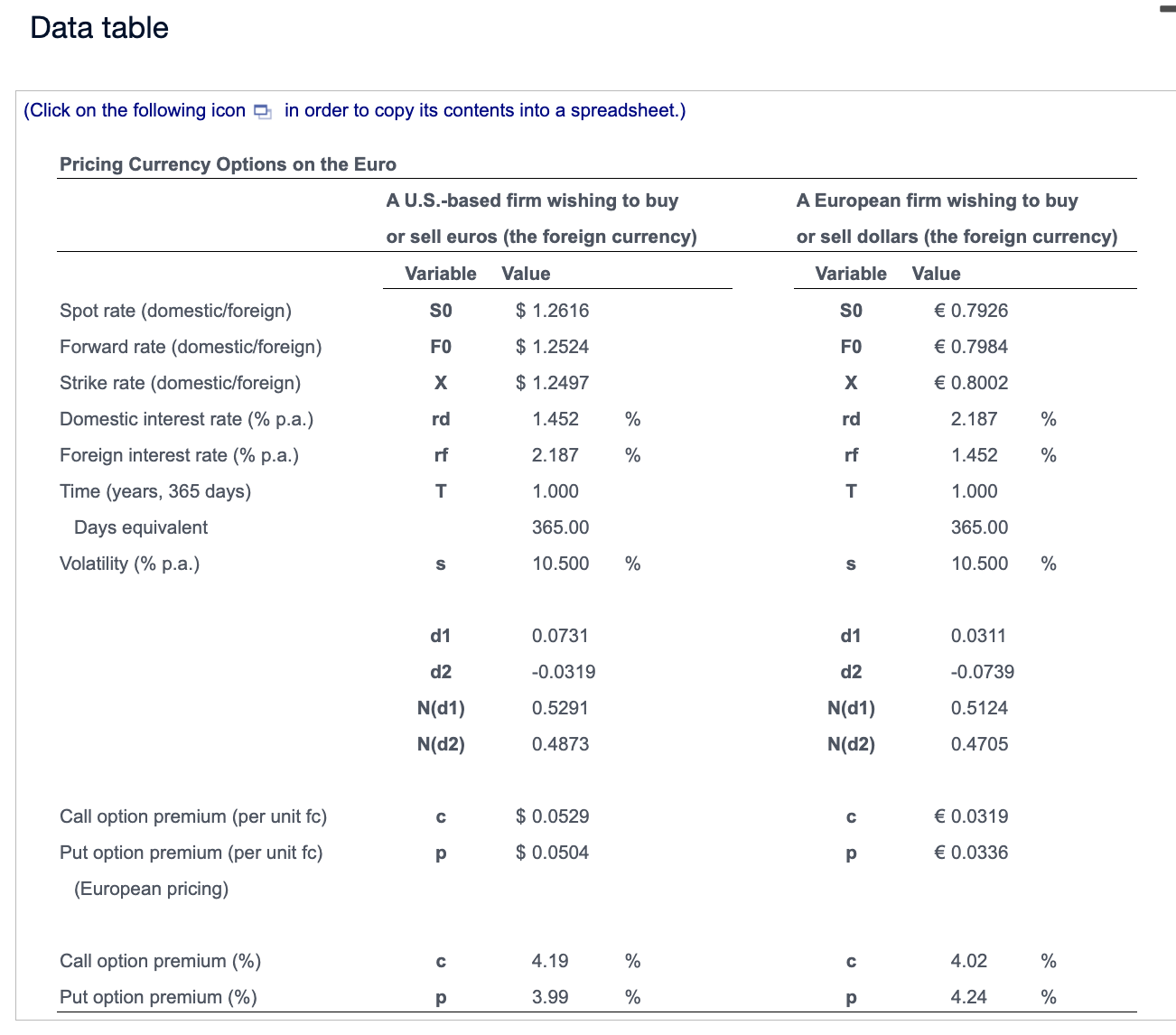1176x1035 pixels.
Task: Select the U.S. spot rate value $1.2616
Action: point(552,310)
